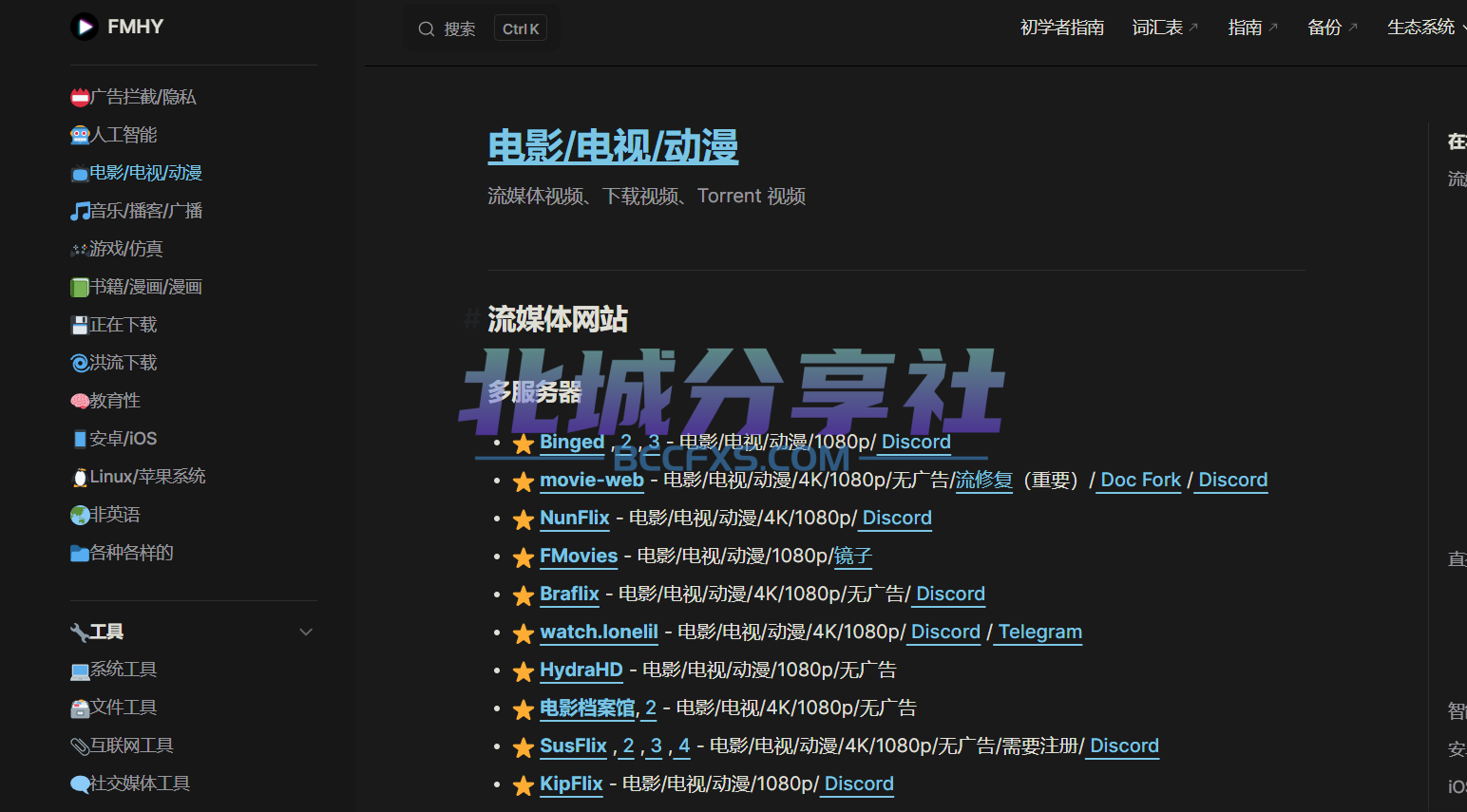The image size is (1467, 812).
Task: Open the watch.lonelil Discord link
Action: point(945,632)
